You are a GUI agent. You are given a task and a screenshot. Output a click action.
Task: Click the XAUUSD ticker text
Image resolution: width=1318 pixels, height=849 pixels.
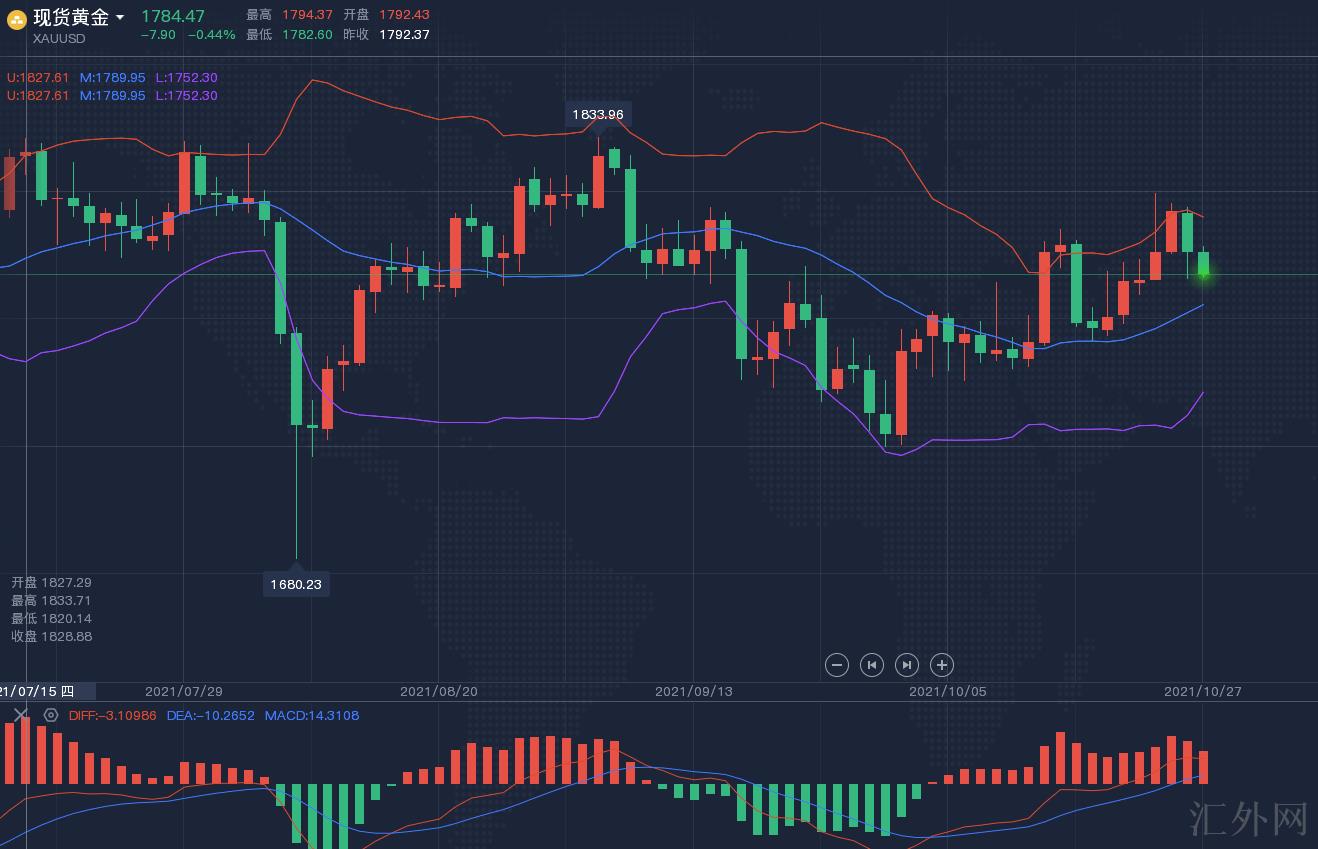click(x=59, y=38)
